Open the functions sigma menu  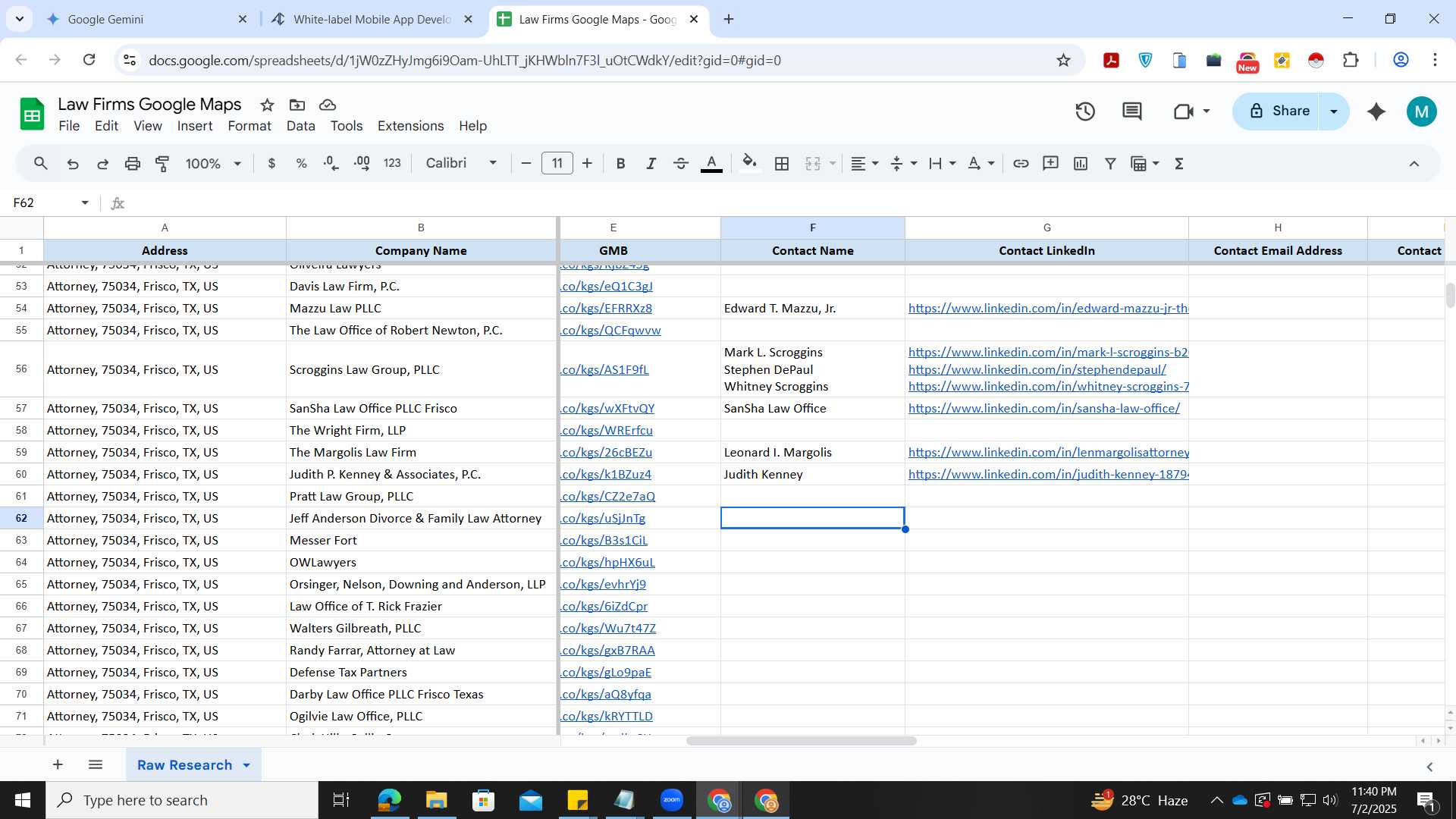tap(1179, 163)
